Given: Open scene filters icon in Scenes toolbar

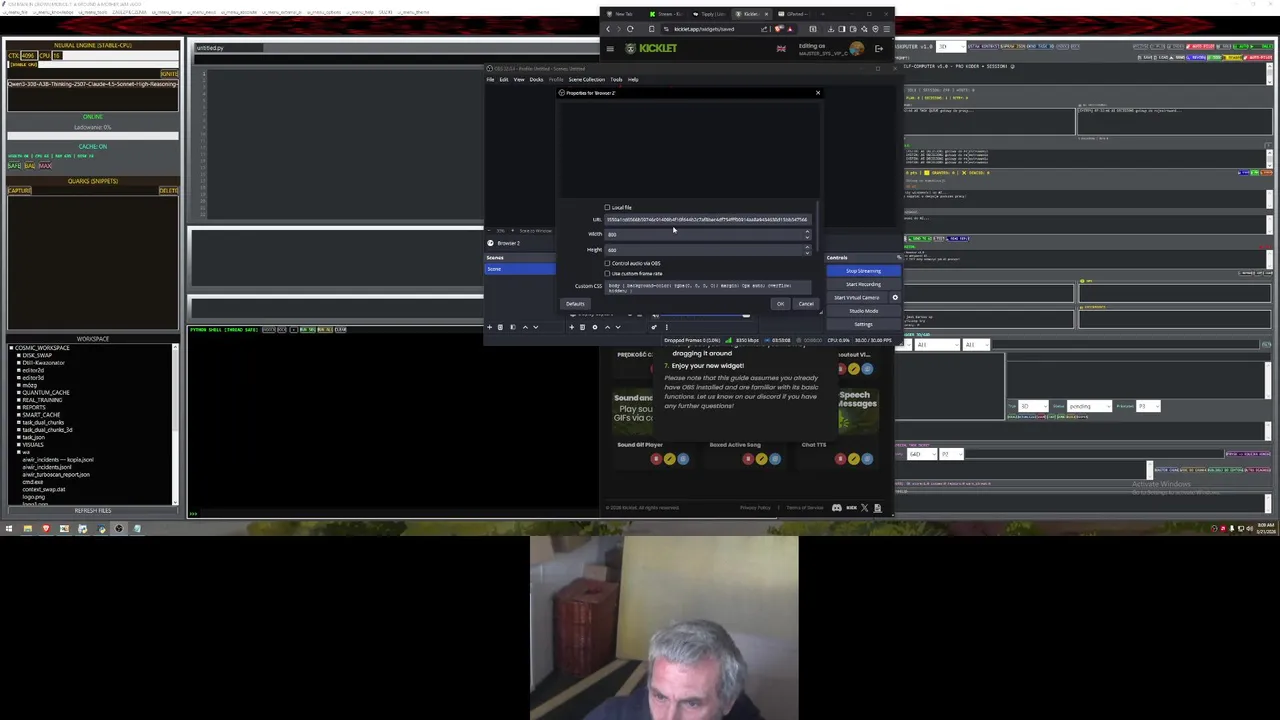Looking at the screenshot, I should tap(513, 327).
